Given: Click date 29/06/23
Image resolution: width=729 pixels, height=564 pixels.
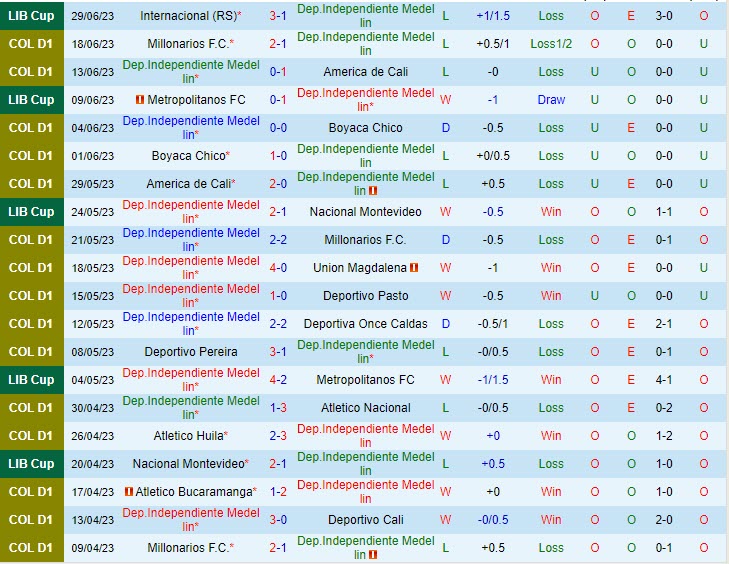Looking at the screenshot, I should (93, 16).
